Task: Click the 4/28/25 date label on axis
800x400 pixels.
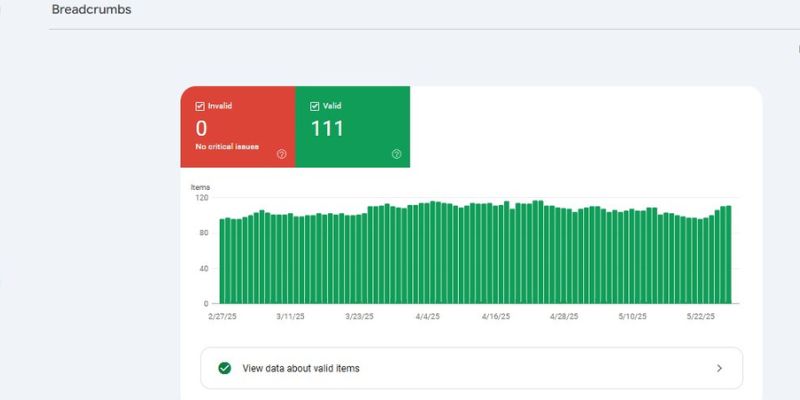Action: tap(564, 316)
